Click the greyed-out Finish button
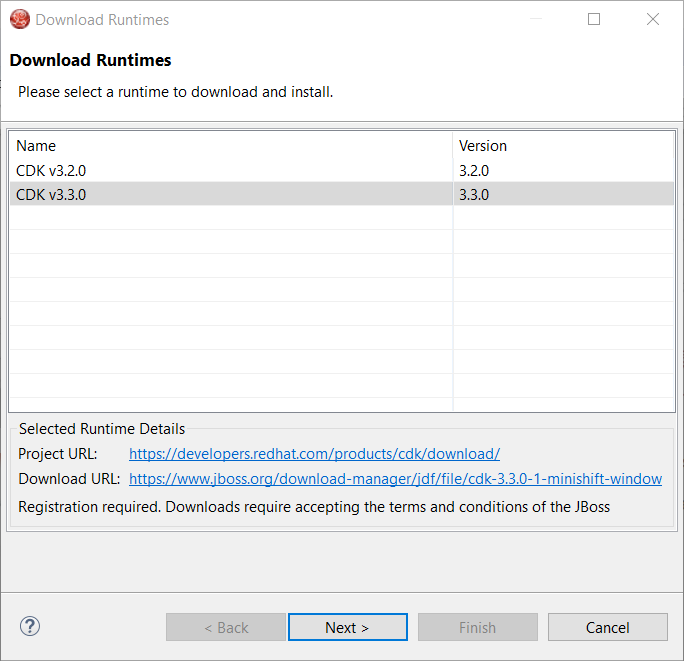This screenshot has width=684, height=661. pos(477,627)
